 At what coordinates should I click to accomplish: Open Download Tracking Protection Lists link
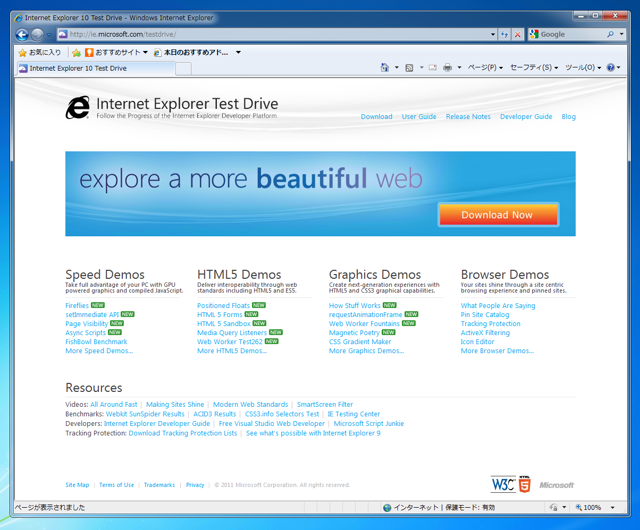pyautogui.click(x=182, y=433)
